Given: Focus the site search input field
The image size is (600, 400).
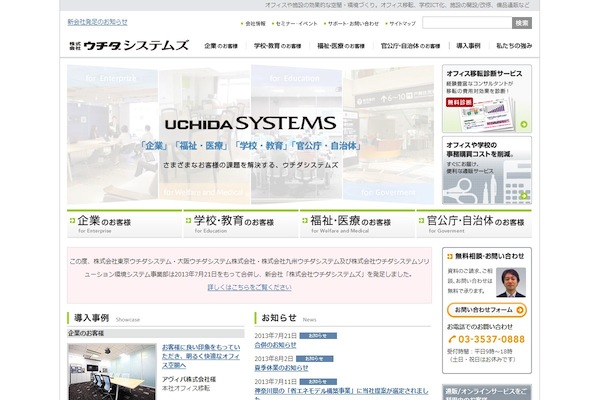Looking at the screenshot, I should 467,23.
